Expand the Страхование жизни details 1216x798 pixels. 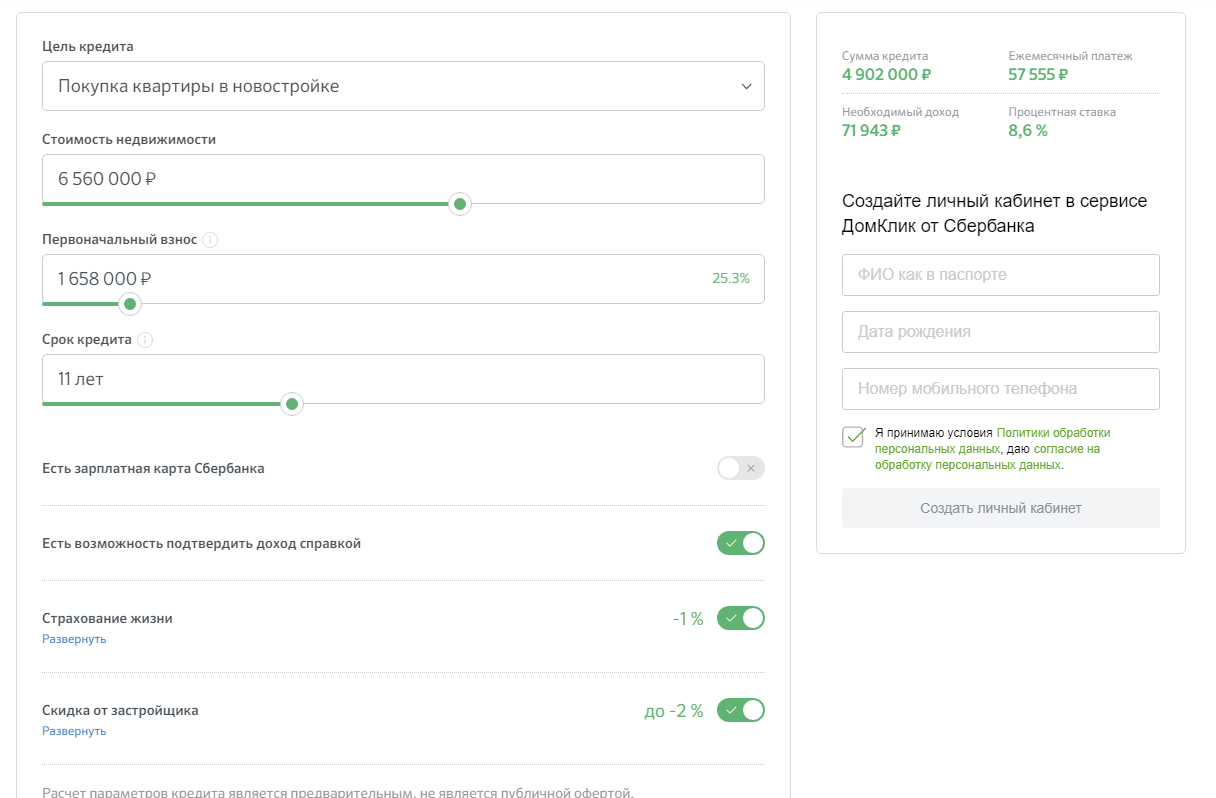pos(74,639)
